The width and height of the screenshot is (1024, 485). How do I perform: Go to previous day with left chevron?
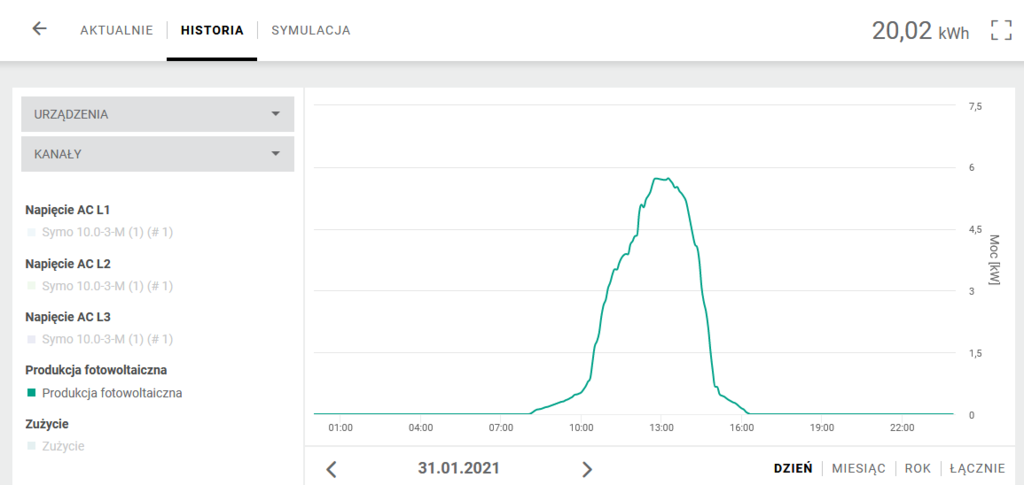click(332, 469)
